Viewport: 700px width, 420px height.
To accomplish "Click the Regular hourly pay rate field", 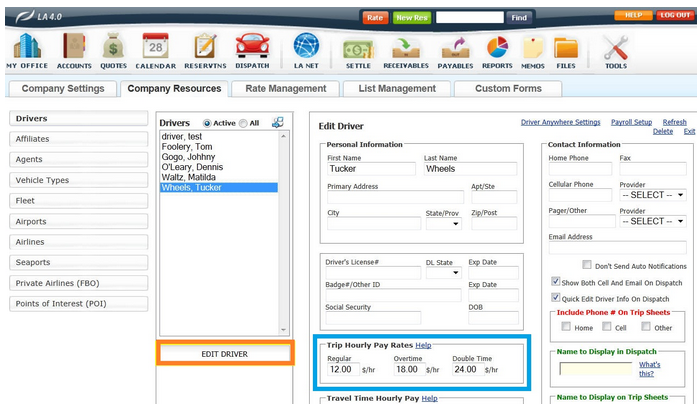I will (343, 369).
